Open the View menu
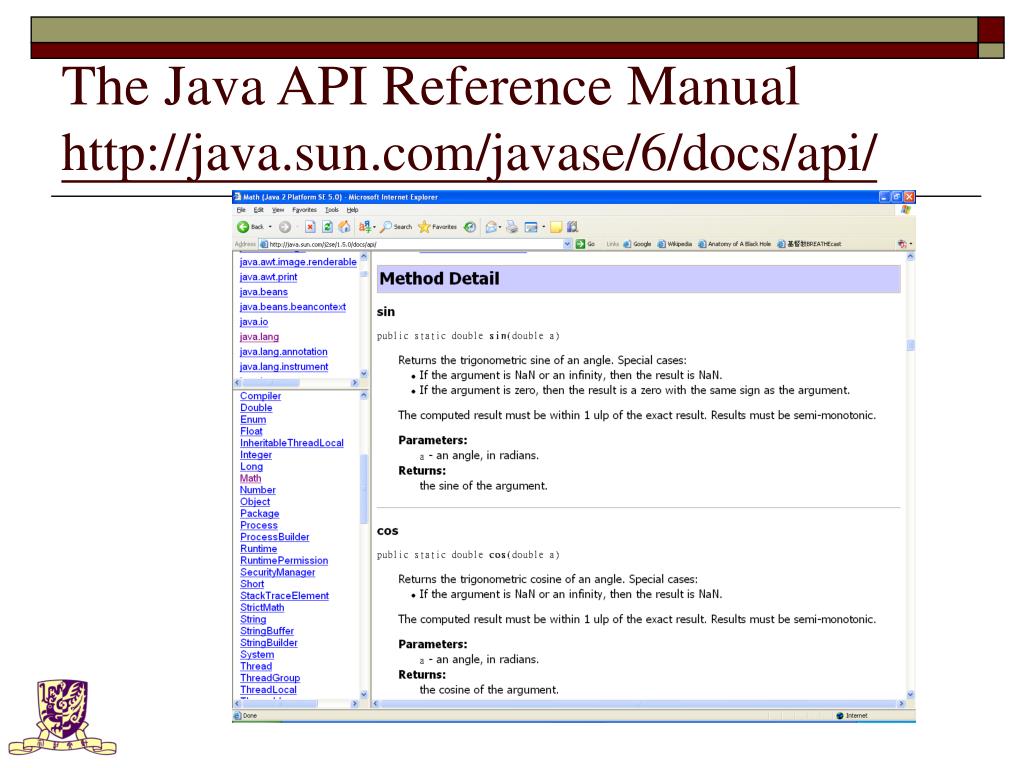The image size is (1024, 768). click(x=278, y=210)
